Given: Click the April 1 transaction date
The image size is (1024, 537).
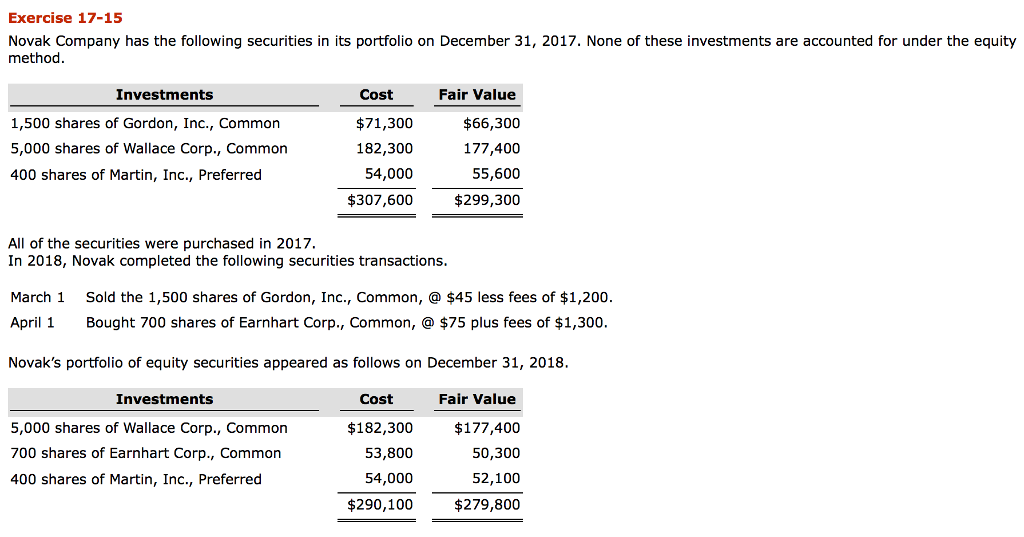Looking at the screenshot, I should (33, 323).
